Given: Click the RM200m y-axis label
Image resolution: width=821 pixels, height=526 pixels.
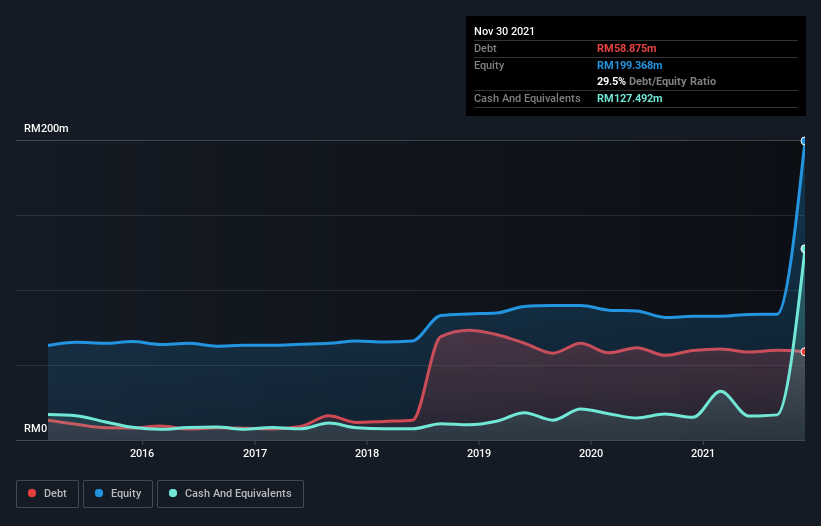Looking at the screenshot, I should pyautogui.click(x=46, y=128).
